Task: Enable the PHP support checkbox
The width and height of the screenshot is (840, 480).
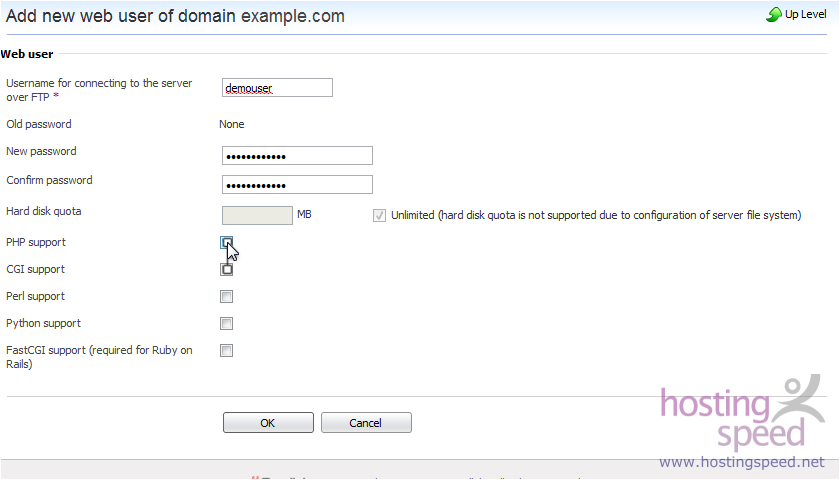Action: (227, 243)
